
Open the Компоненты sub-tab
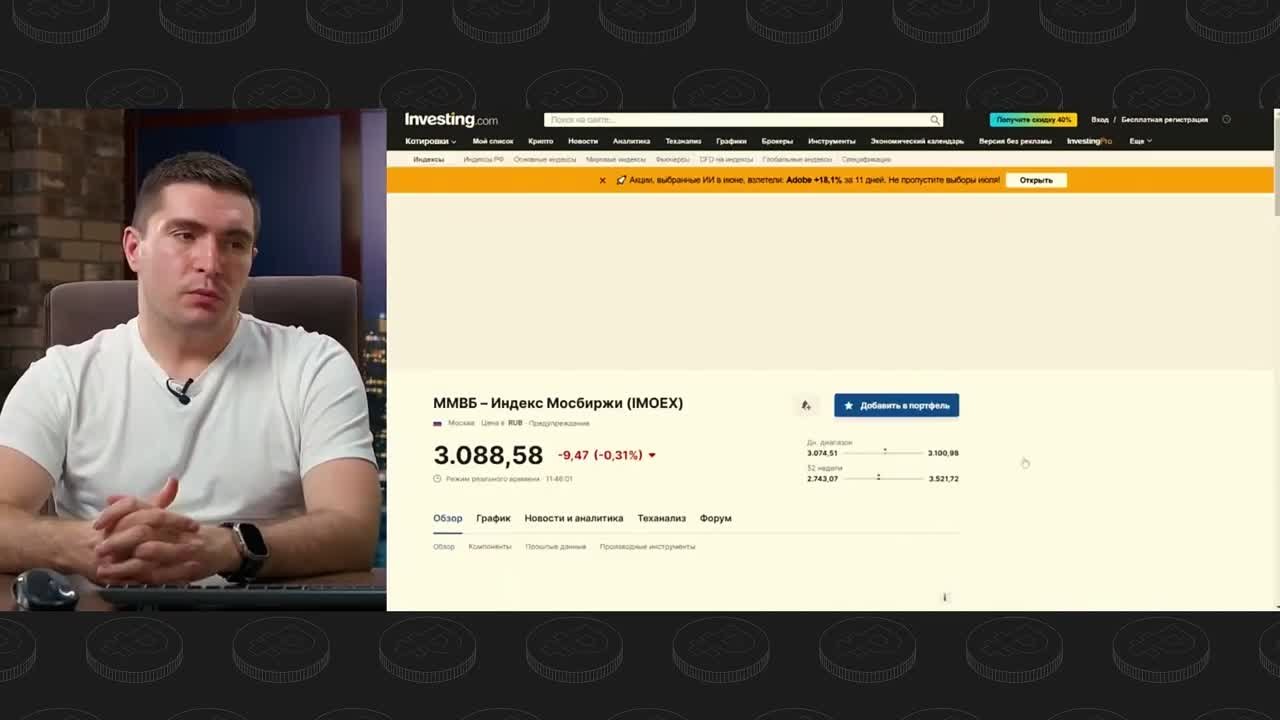490,547
